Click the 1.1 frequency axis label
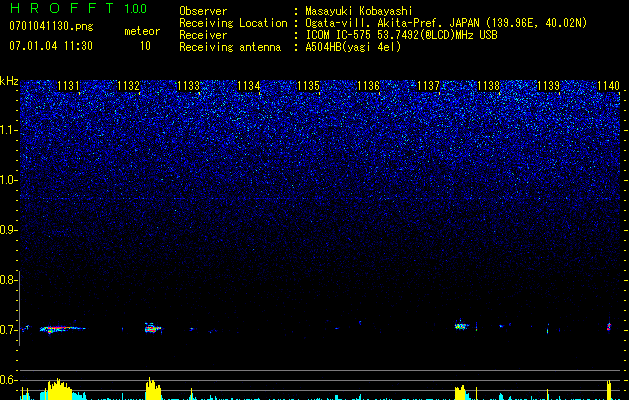 (8, 130)
